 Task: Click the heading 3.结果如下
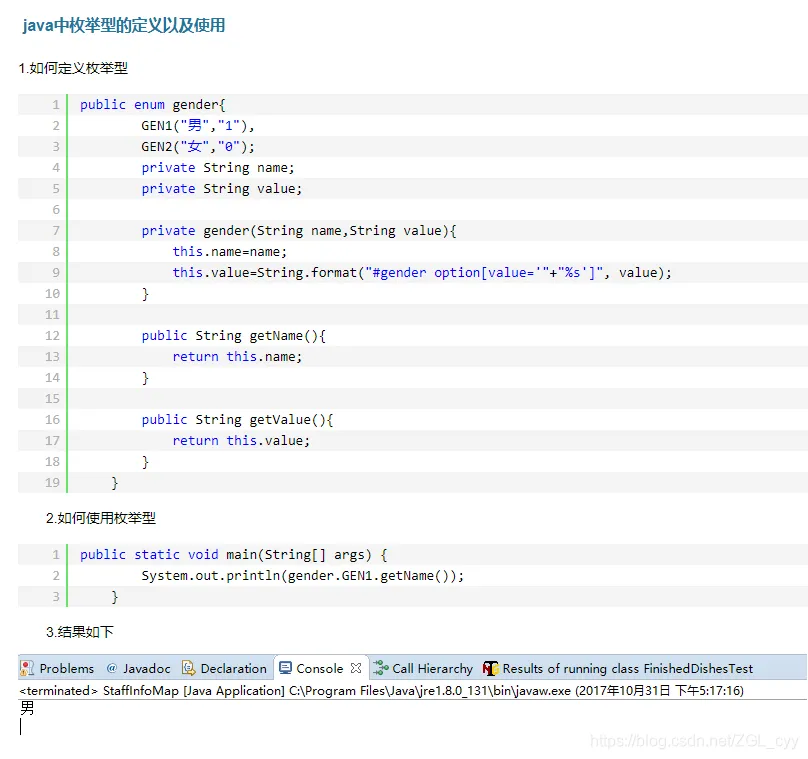coord(80,632)
